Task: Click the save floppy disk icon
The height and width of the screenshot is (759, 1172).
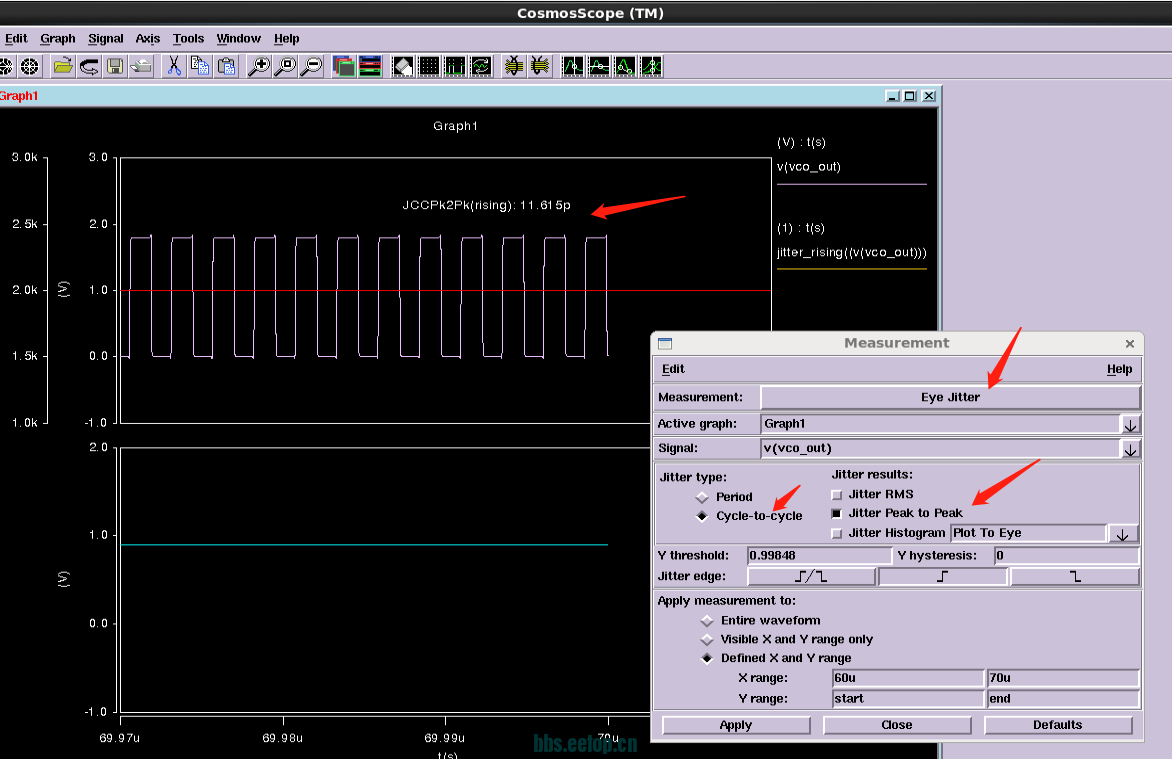Action: click(x=115, y=67)
